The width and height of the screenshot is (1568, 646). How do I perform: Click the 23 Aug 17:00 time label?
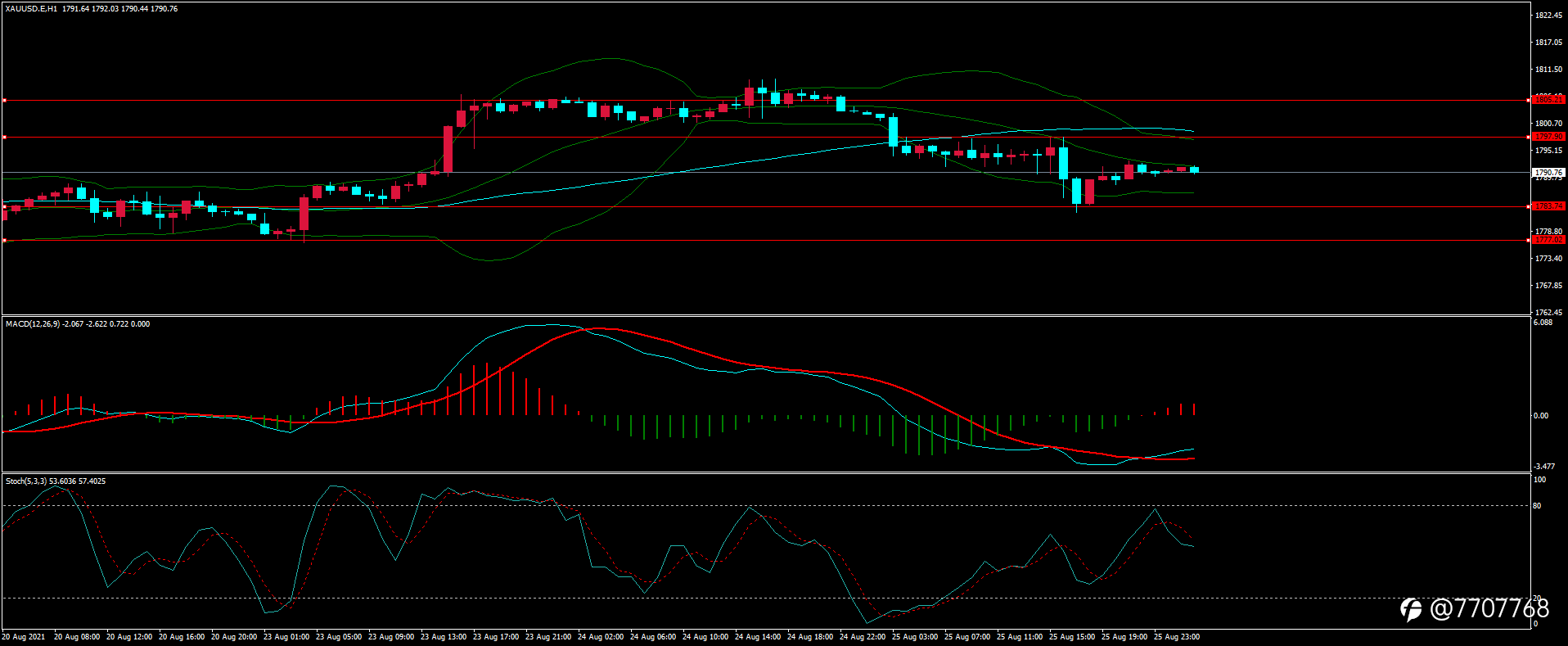click(496, 637)
